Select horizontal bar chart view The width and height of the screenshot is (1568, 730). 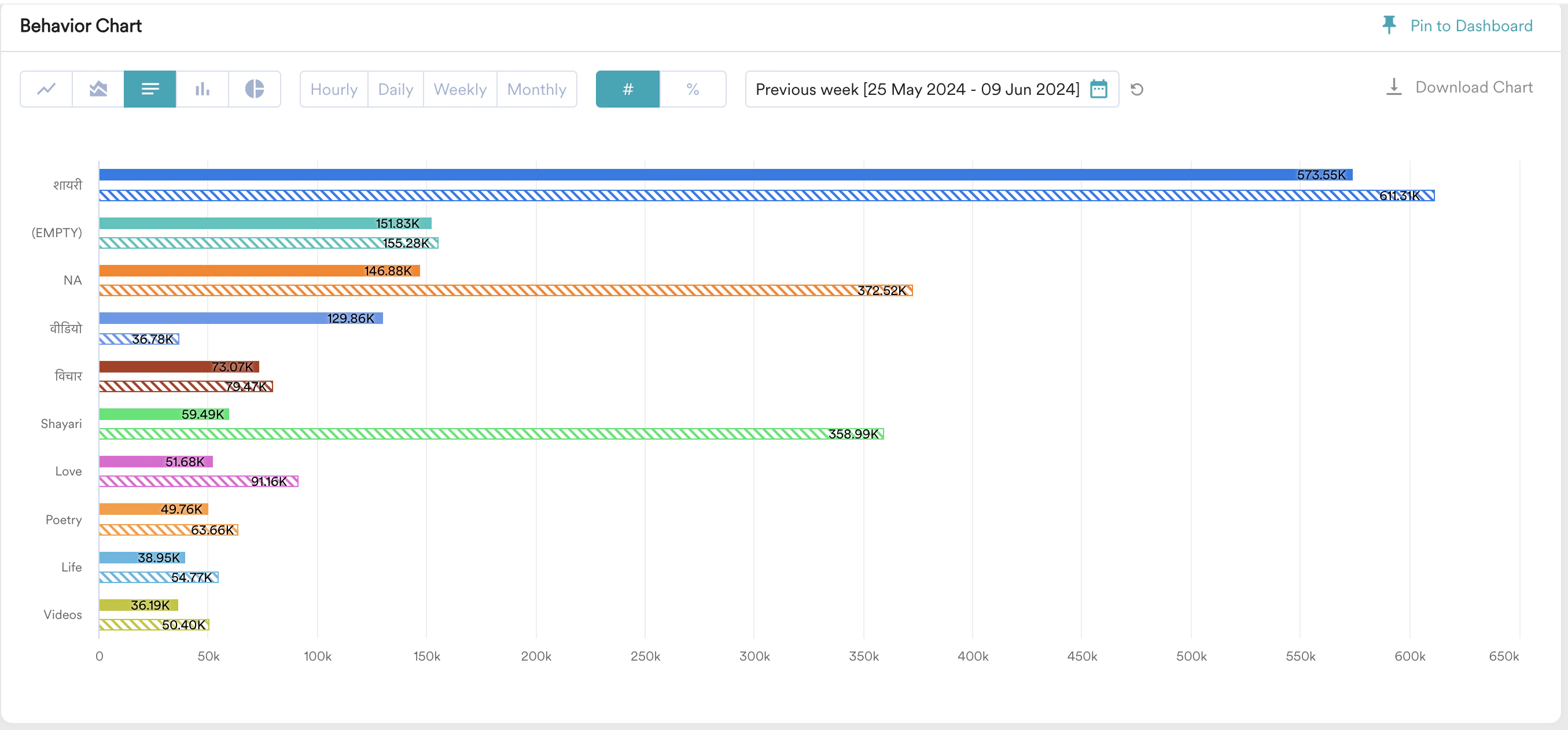(150, 90)
